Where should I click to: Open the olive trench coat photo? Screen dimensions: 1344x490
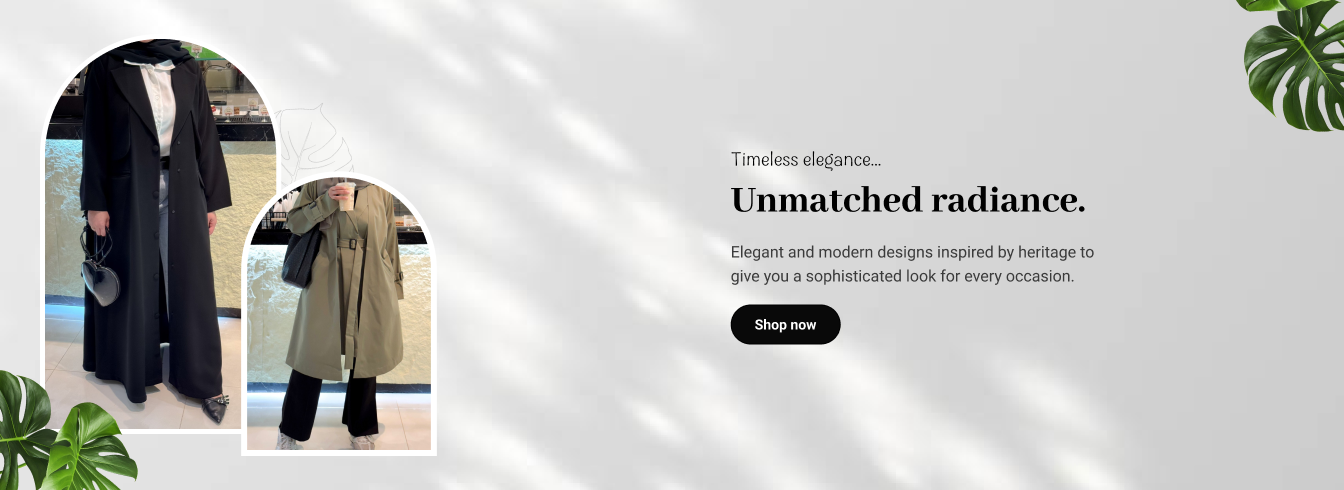tap(339, 315)
